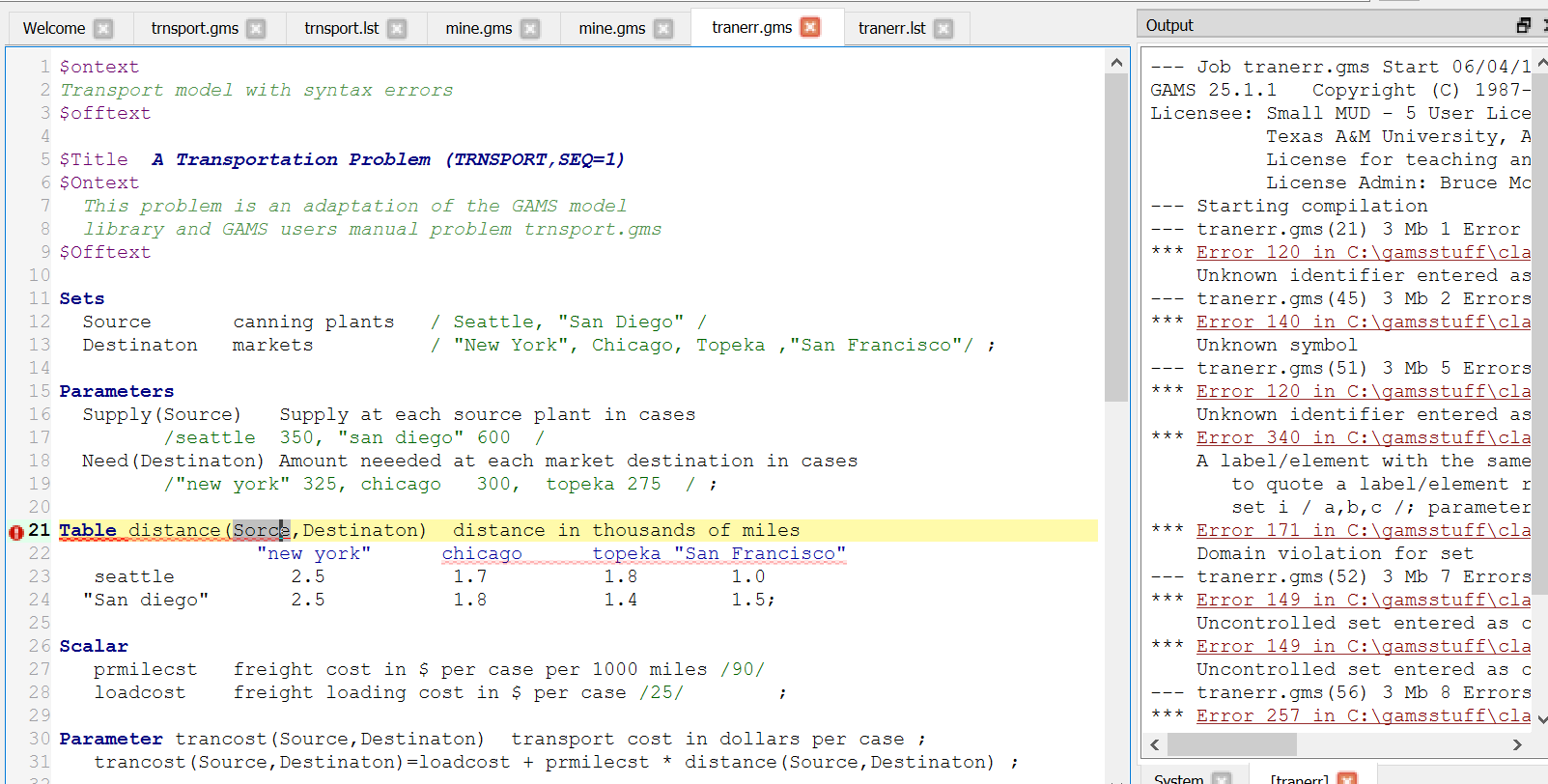Select the System tab in the Output panel
Screen dimensions: 1548x784
[1178, 777]
